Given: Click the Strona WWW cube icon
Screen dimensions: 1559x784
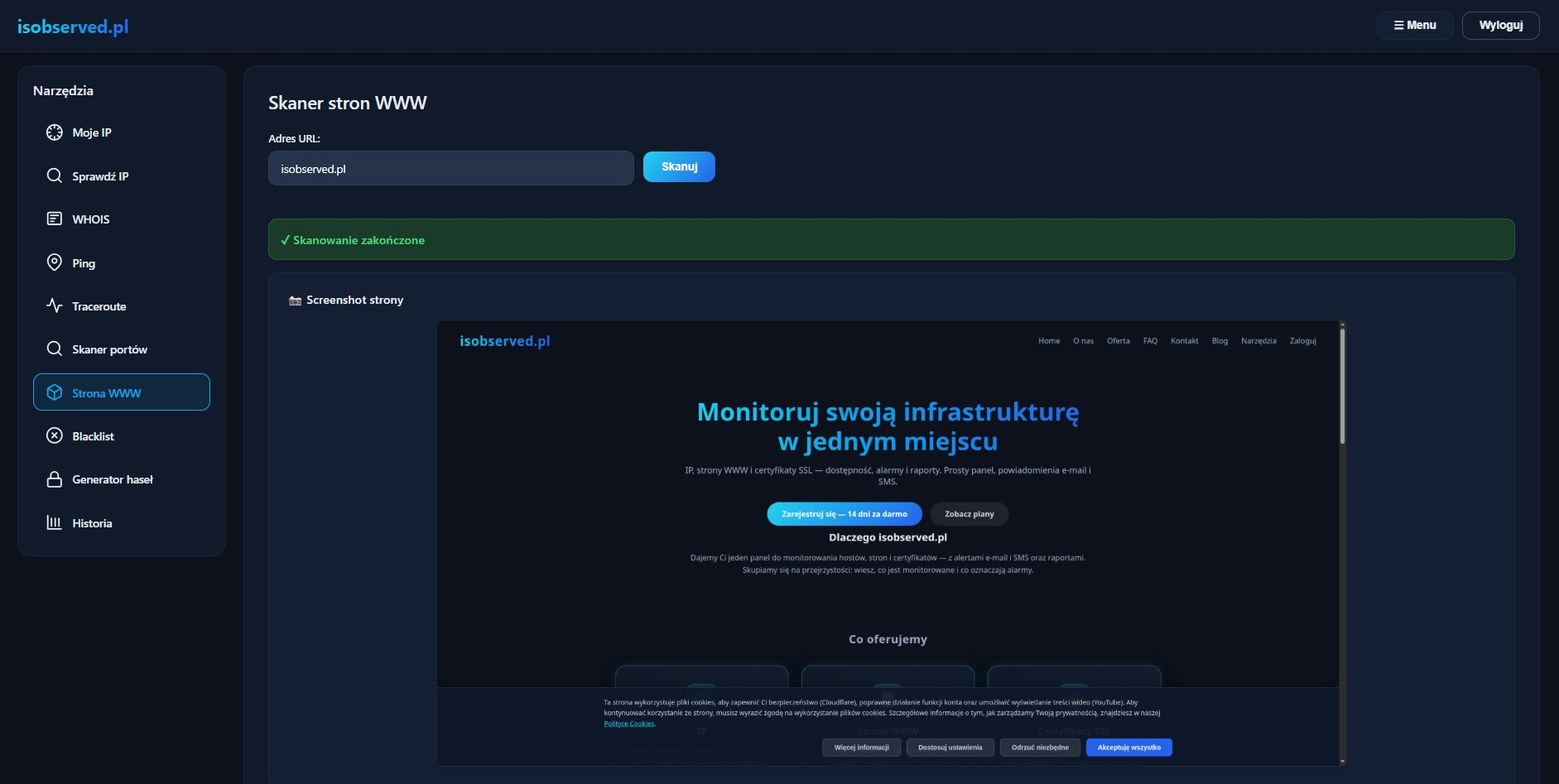Looking at the screenshot, I should tap(55, 392).
